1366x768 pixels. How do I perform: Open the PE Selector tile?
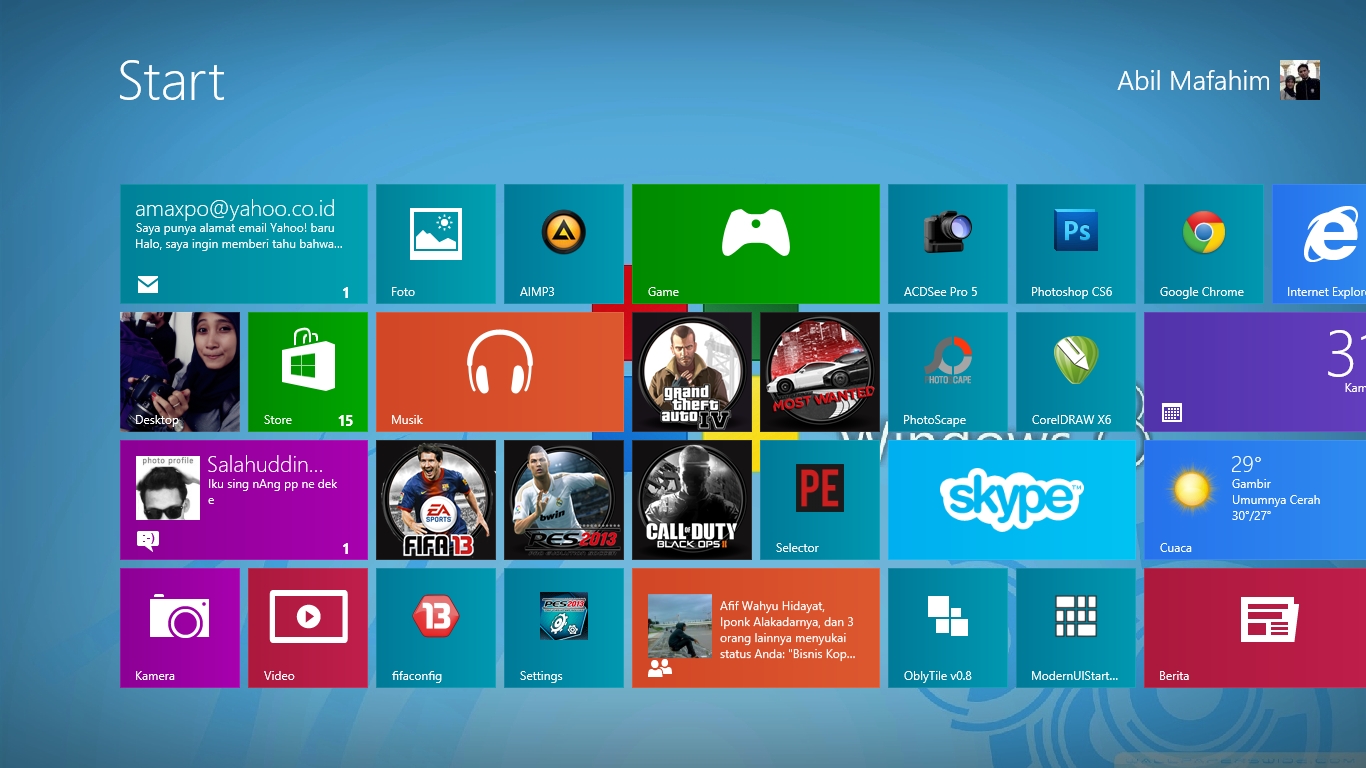820,500
